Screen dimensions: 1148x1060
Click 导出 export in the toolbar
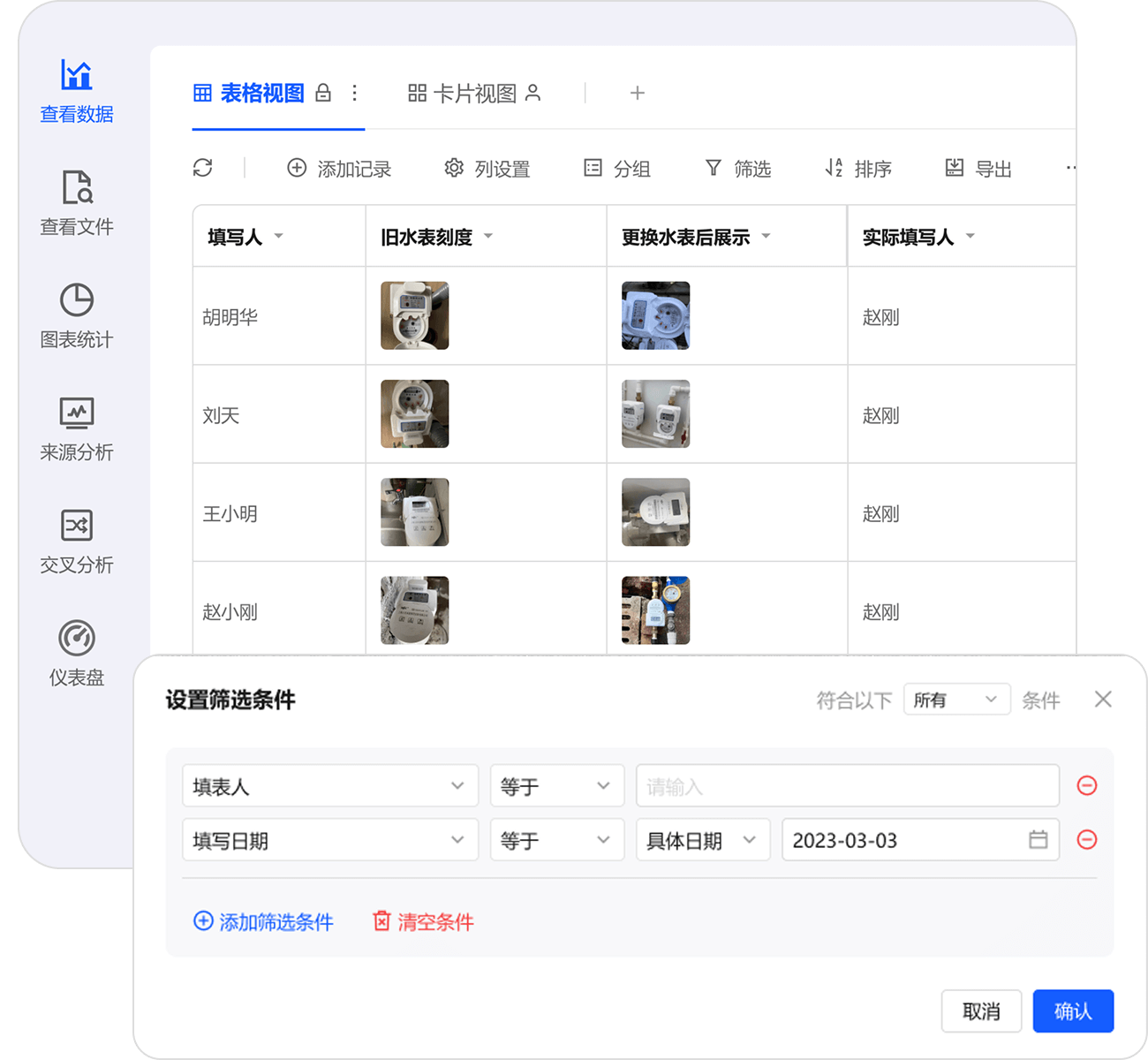click(978, 169)
